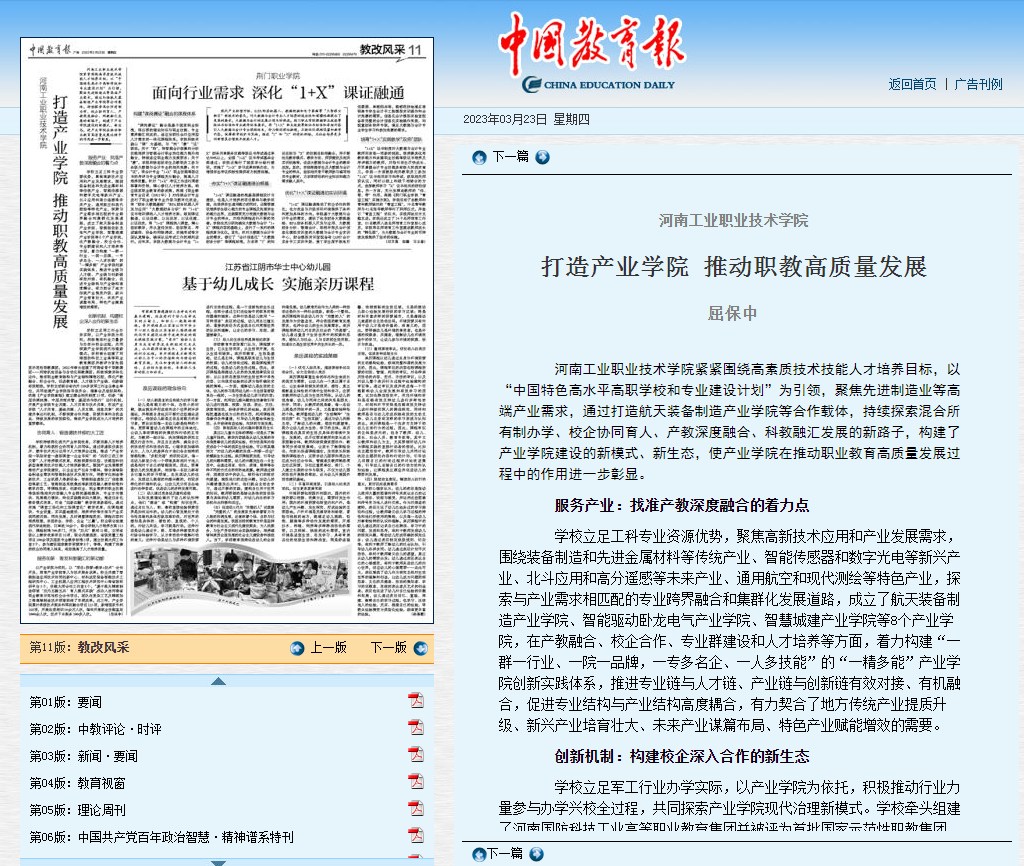This screenshot has width=1024, height=866.
Task: Click PDF icon for 第06版 特刊
Action: pyautogui.click(x=416, y=835)
